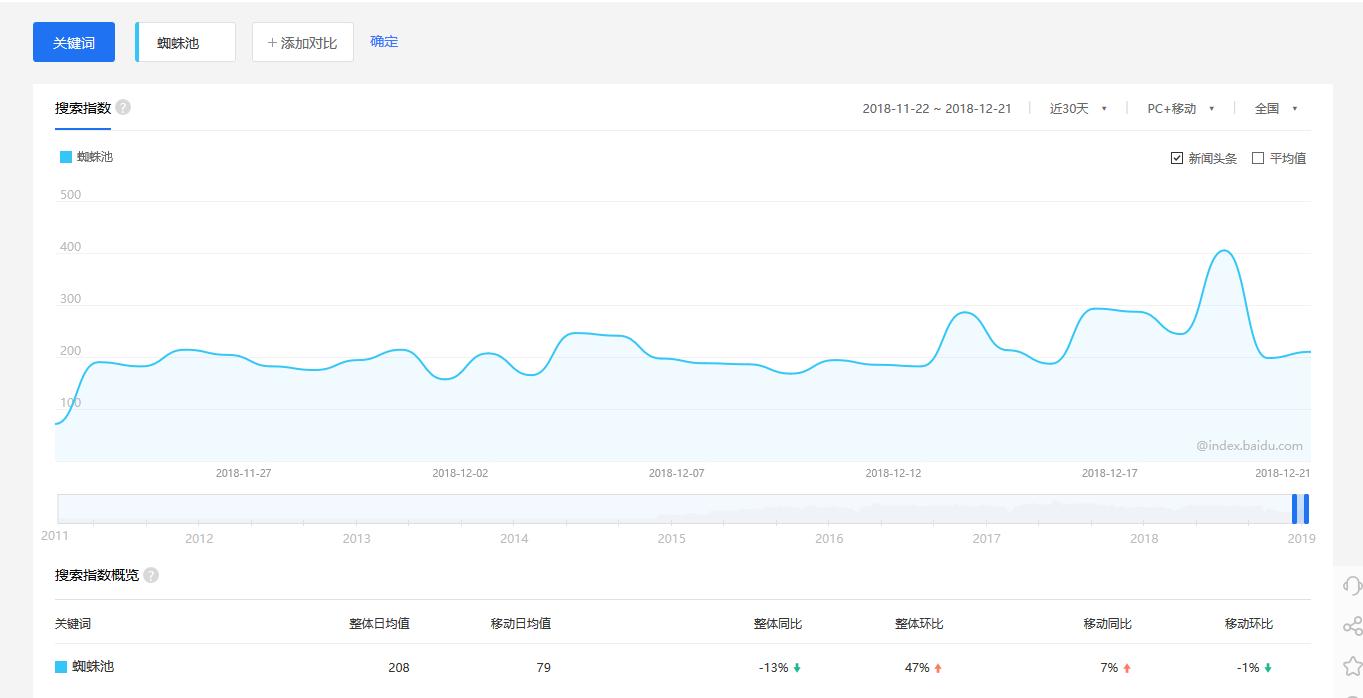The height and width of the screenshot is (698, 1363).
Task: Click the 整体日均值 column header
Action: coord(379,624)
